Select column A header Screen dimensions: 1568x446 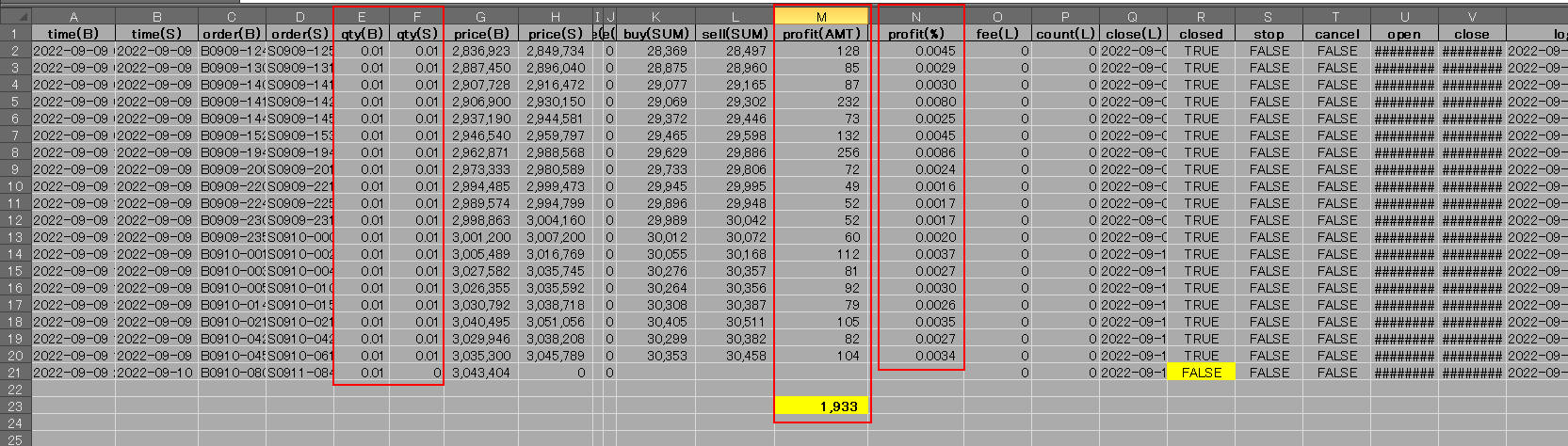73,16
